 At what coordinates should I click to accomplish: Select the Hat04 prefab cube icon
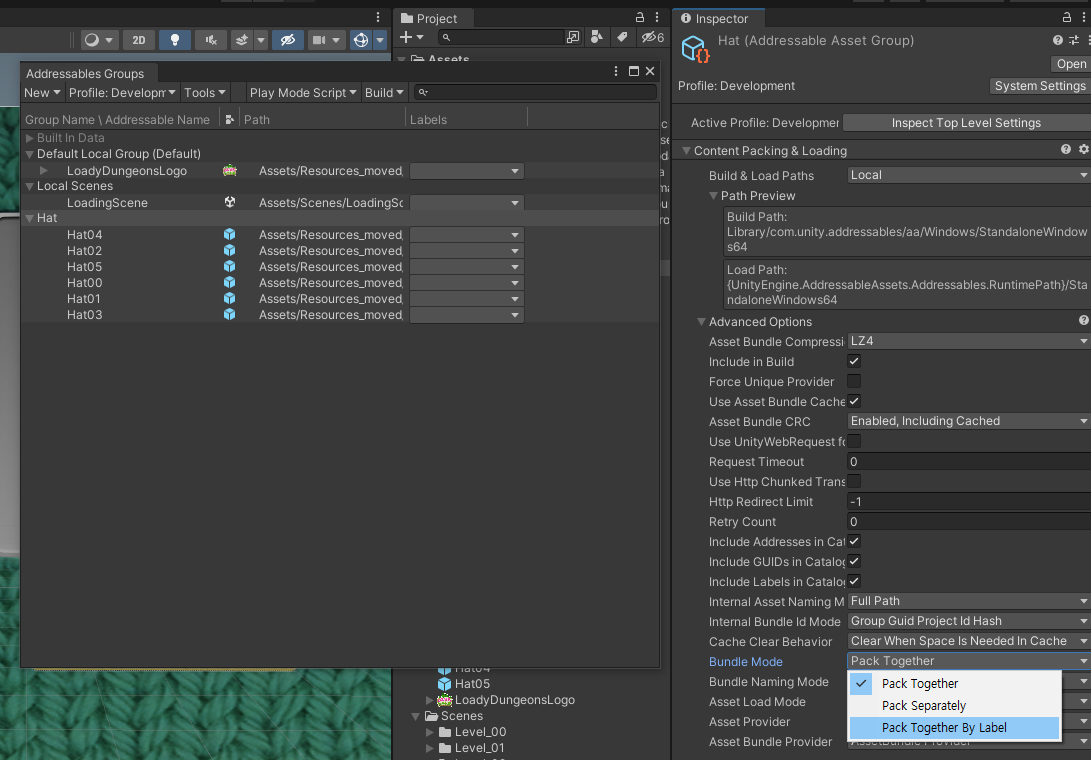click(x=230, y=235)
